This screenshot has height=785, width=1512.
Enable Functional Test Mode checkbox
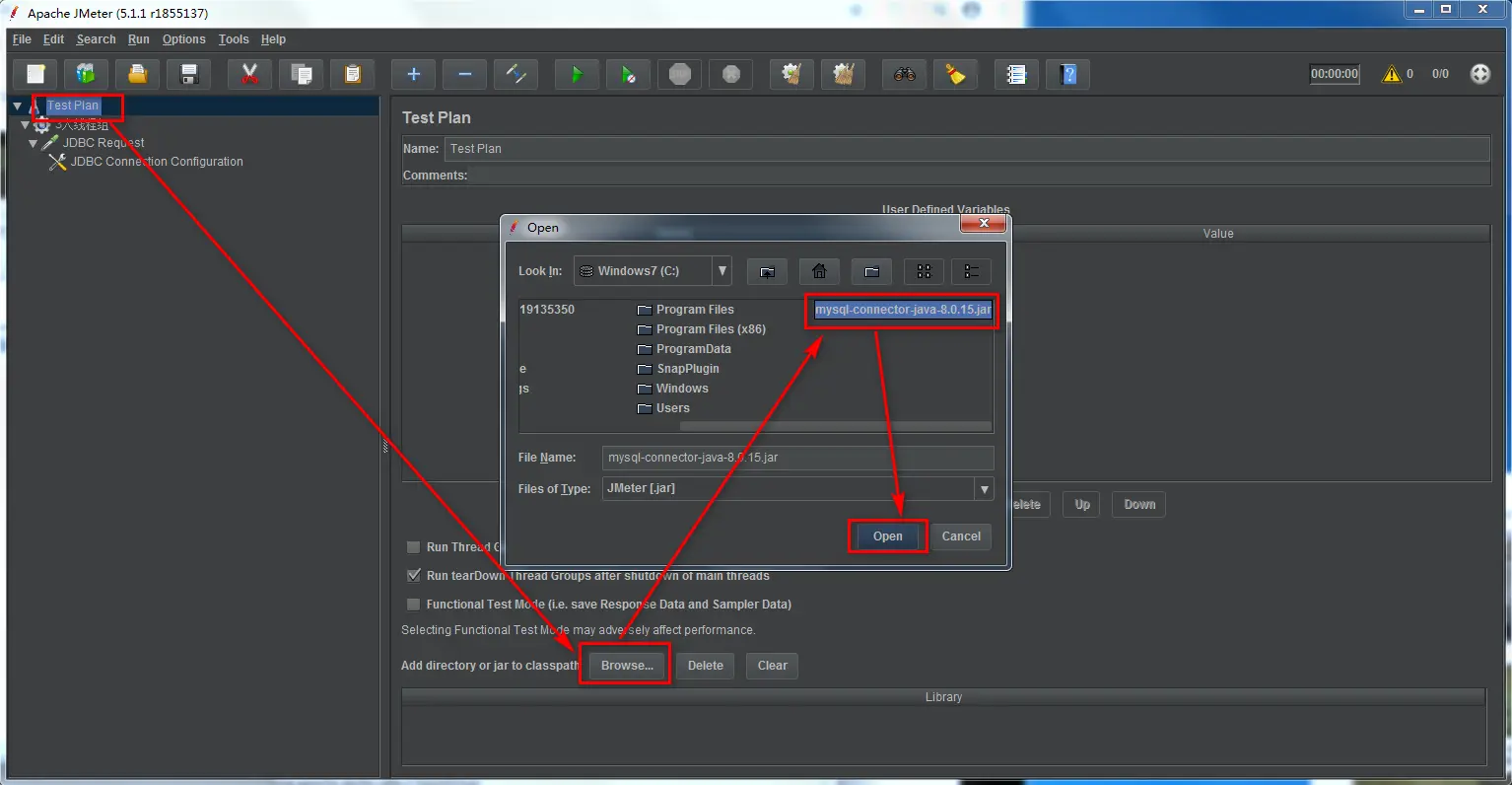tap(414, 604)
